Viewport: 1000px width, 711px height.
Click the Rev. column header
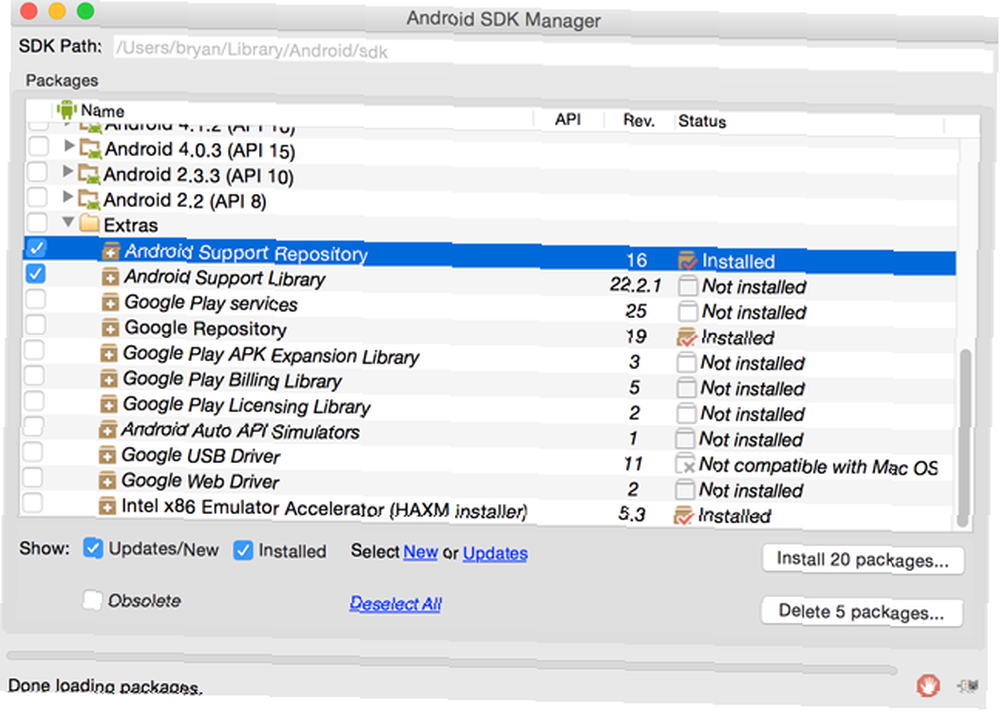pos(638,121)
